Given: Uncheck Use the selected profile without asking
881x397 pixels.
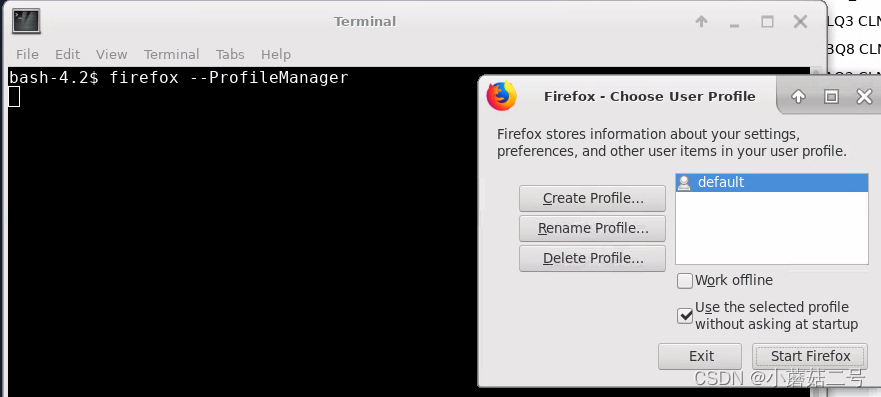Looking at the screenshot, I should (x=685, y=316).
